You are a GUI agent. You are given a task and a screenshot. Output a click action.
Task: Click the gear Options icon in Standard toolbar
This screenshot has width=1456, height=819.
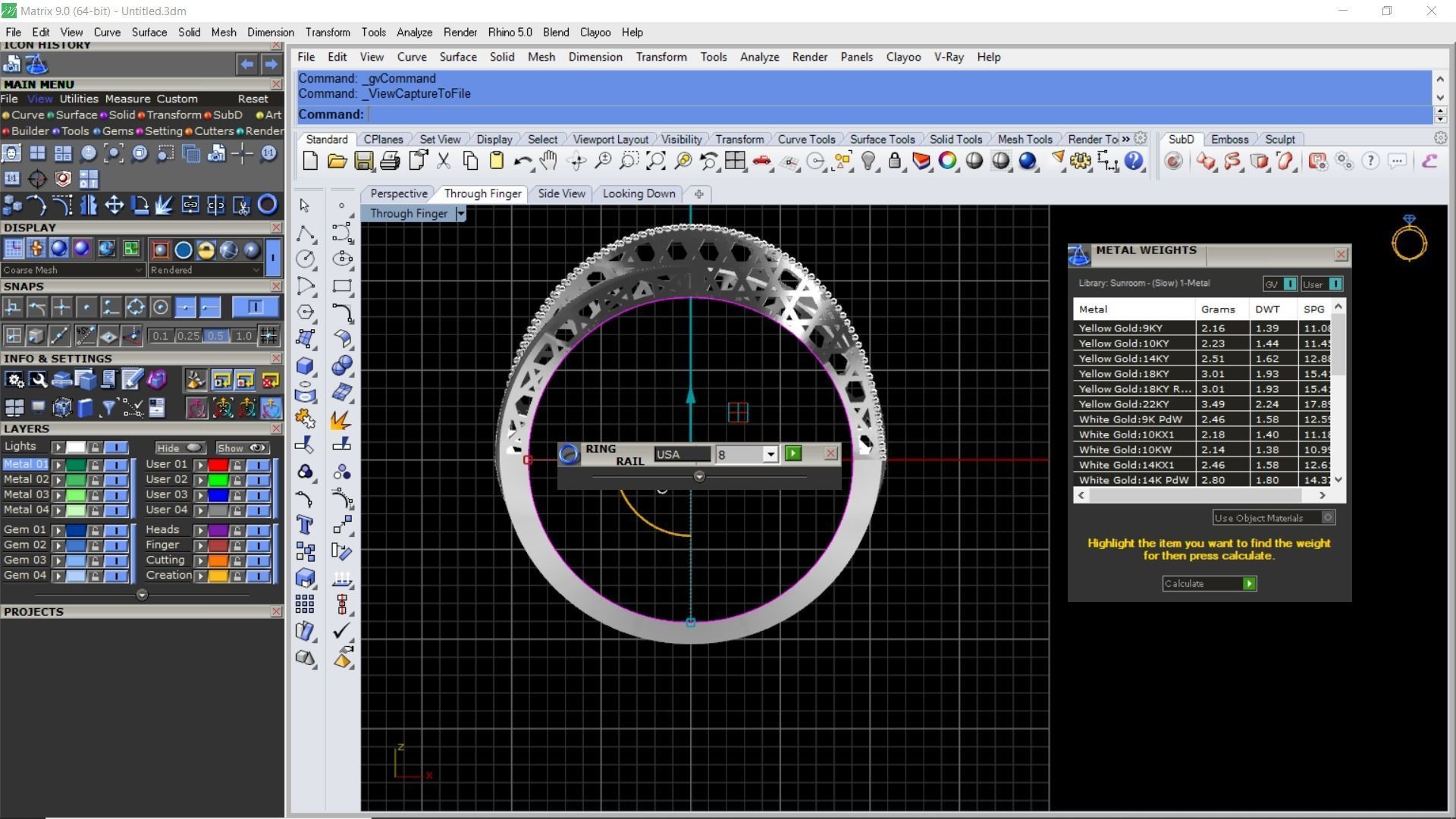(x=1081, y=161)
